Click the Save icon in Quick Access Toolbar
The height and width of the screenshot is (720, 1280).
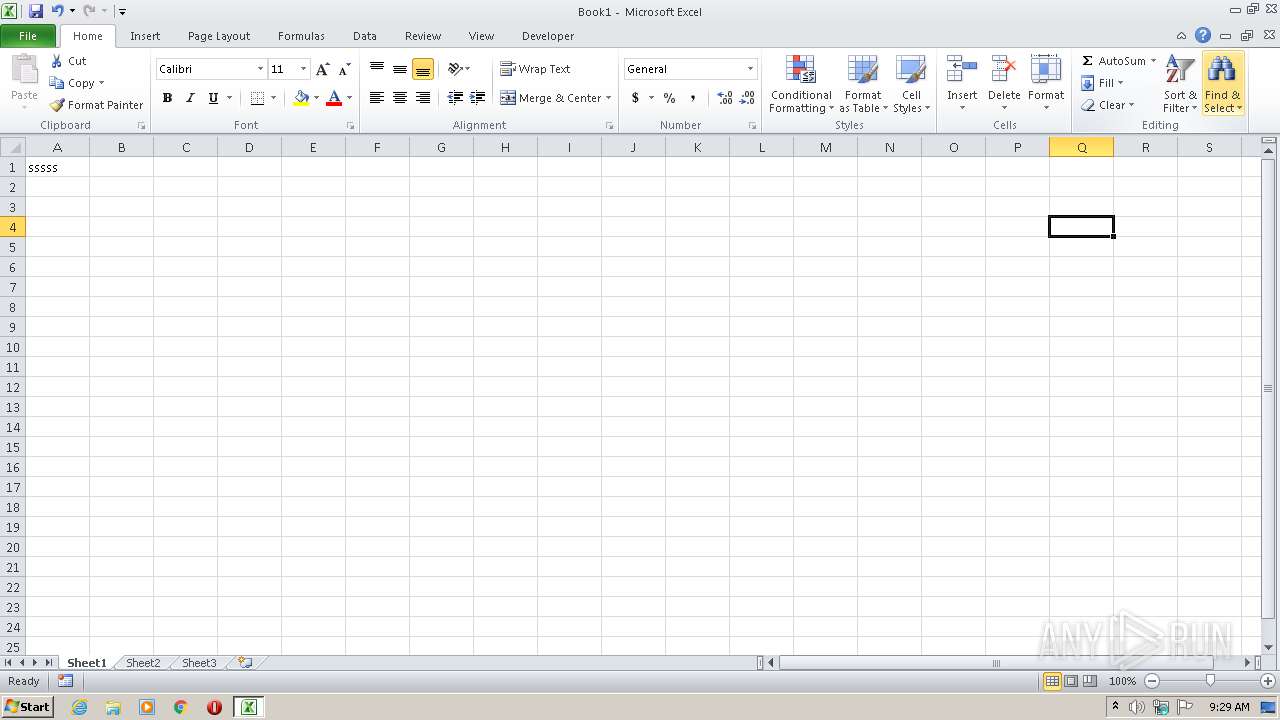click(36, 11)
